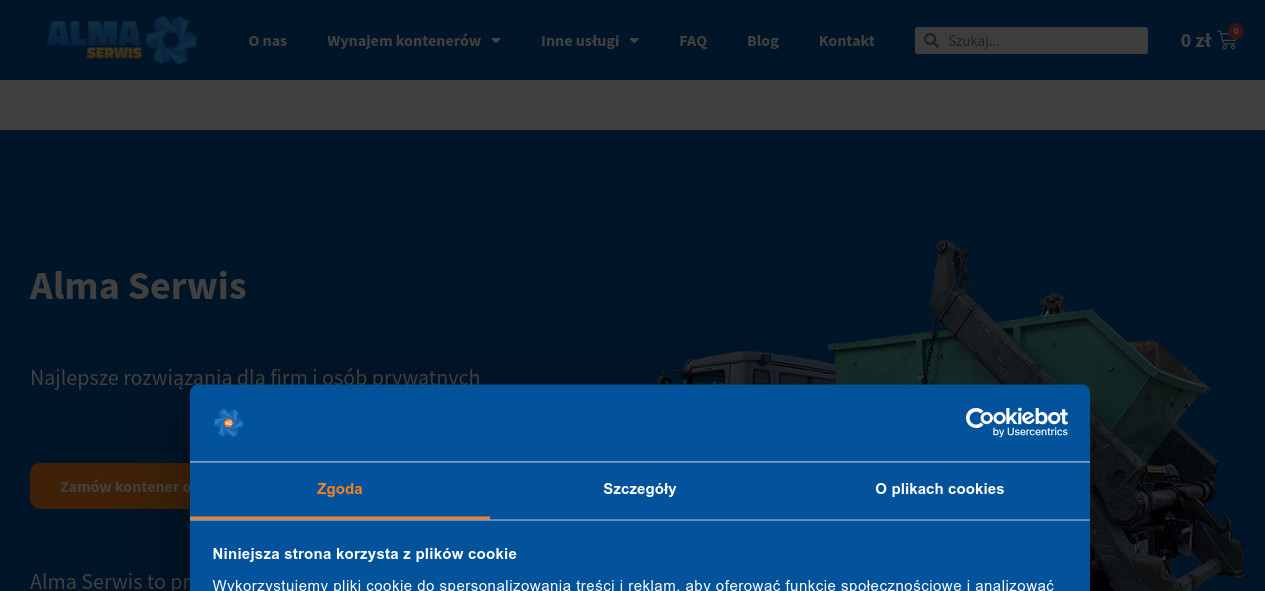This screenshot has width=1265, height=591.
Task: Open the shopping cart icon
Action: tap(1227, 41)
